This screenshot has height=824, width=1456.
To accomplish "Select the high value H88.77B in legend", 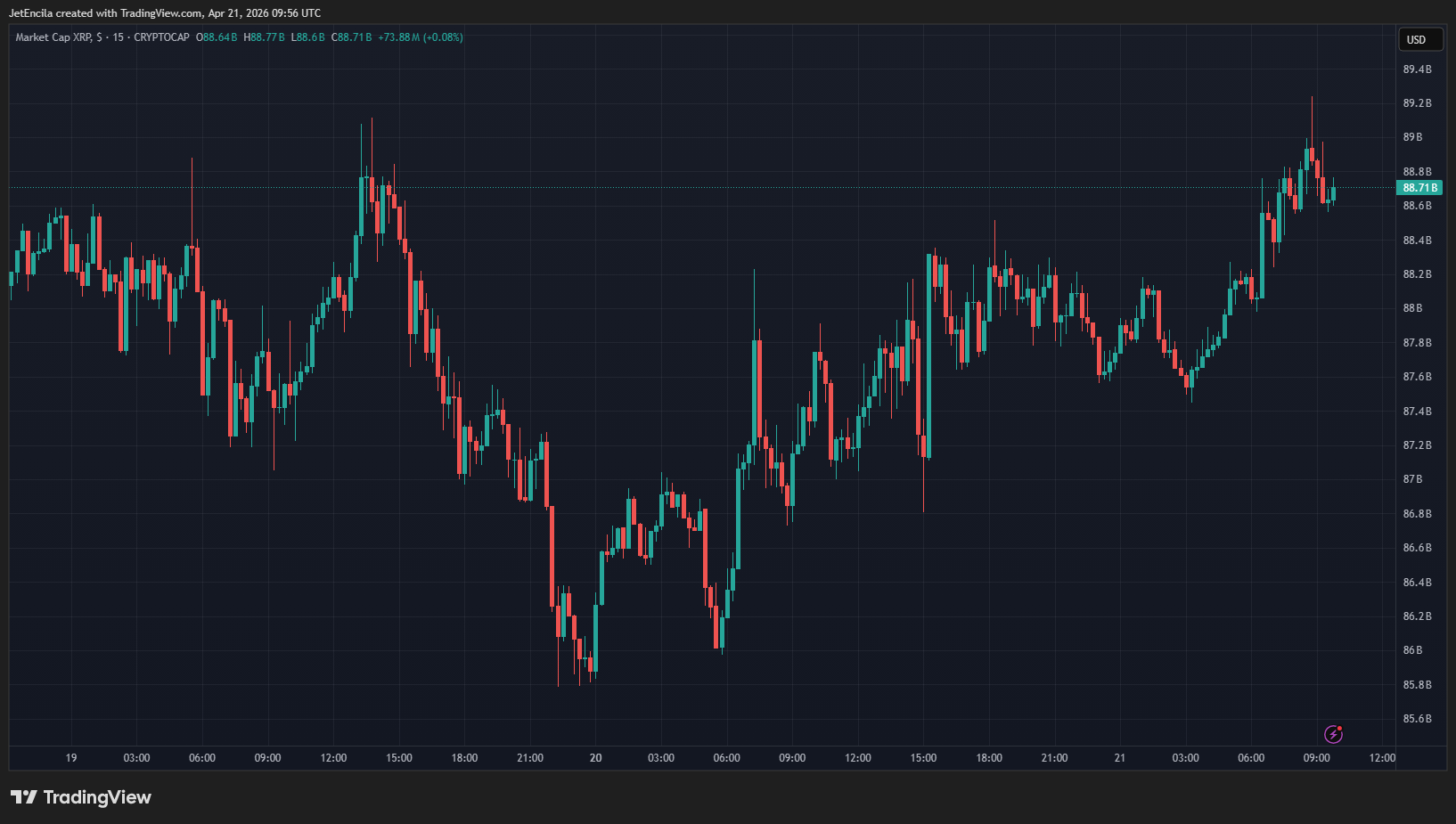I will (x=264, y=37).
